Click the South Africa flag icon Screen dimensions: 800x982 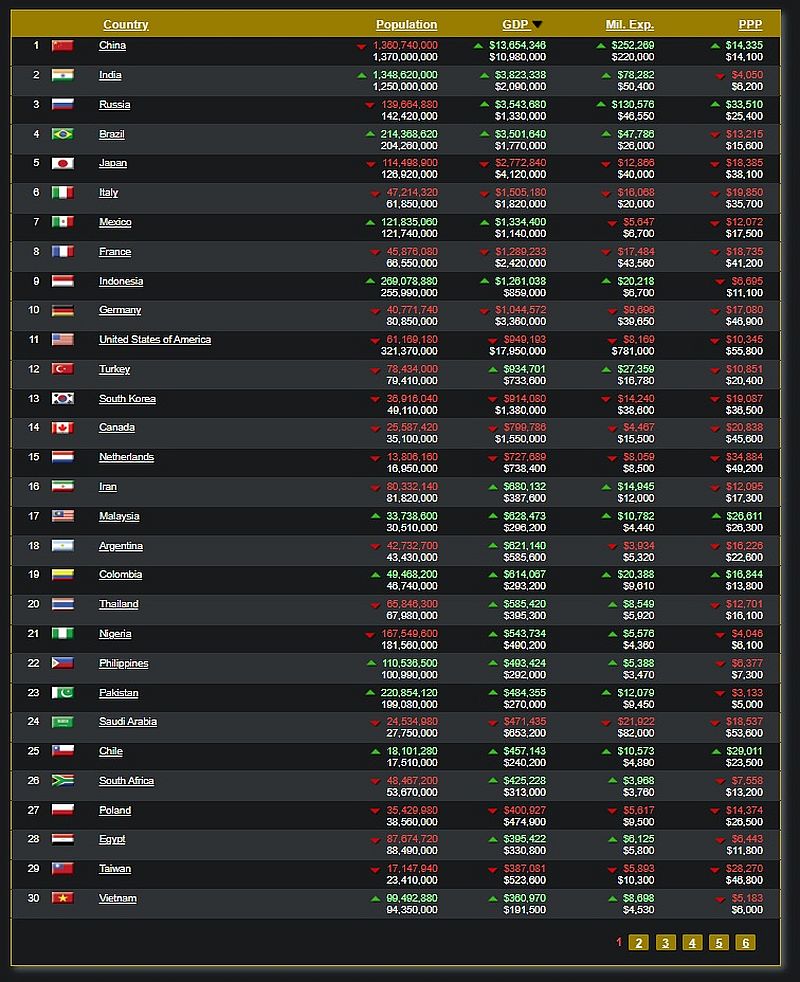point(62,781)
